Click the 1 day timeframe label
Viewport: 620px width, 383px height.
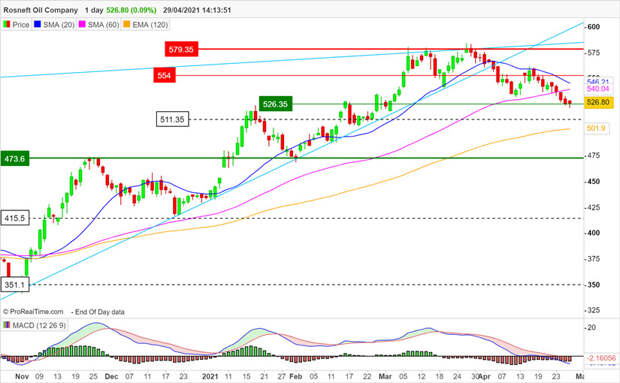point(94,10)
